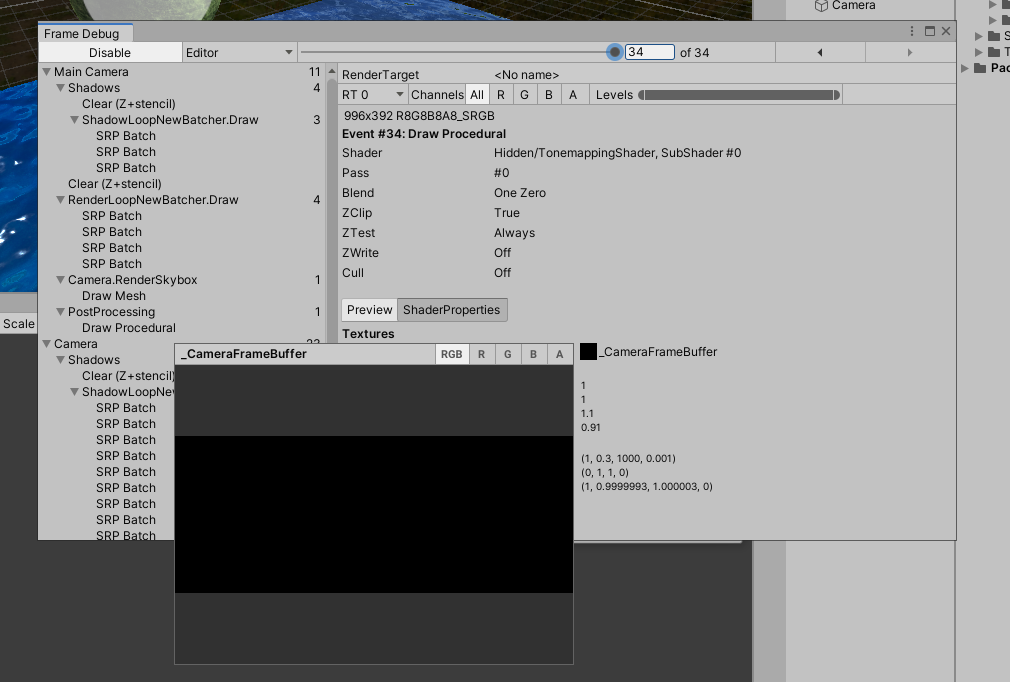Click the frame number field showing 34
Image resolution: width=1010 pixels, height=682 pixels.
[x=650, y=51]
